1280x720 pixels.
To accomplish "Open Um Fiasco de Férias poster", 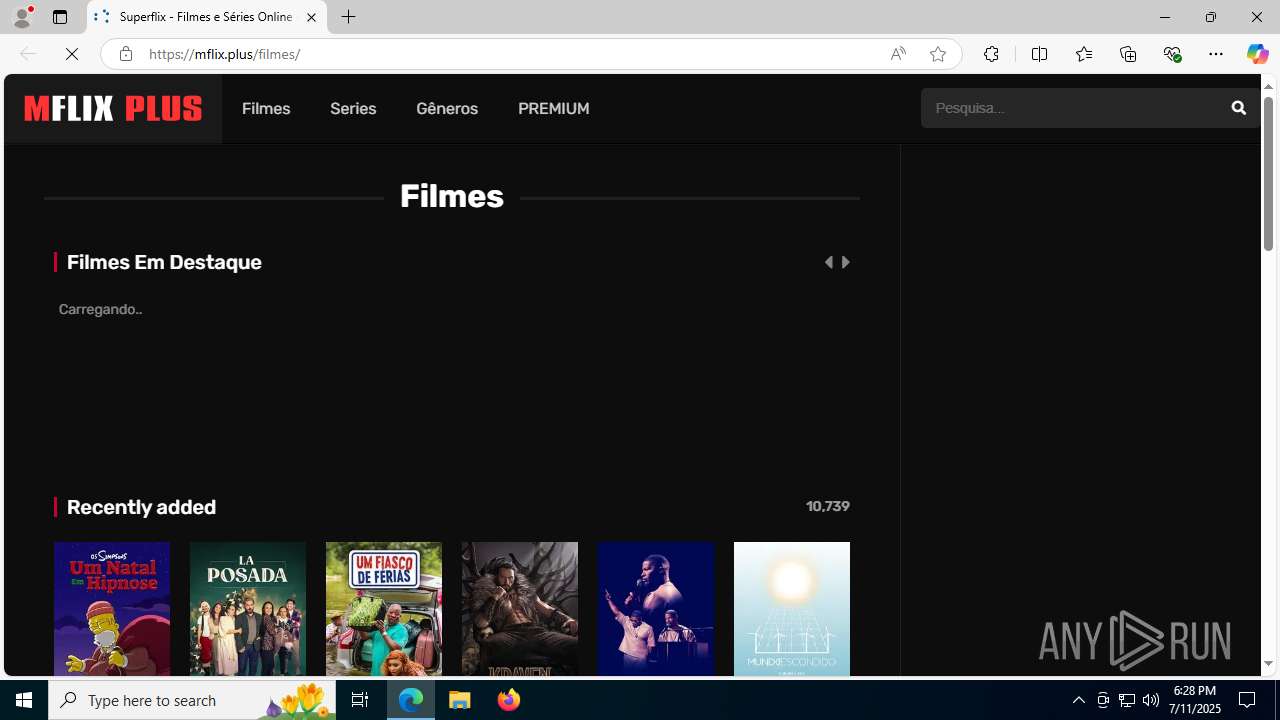I will click(x=384, y=609).
